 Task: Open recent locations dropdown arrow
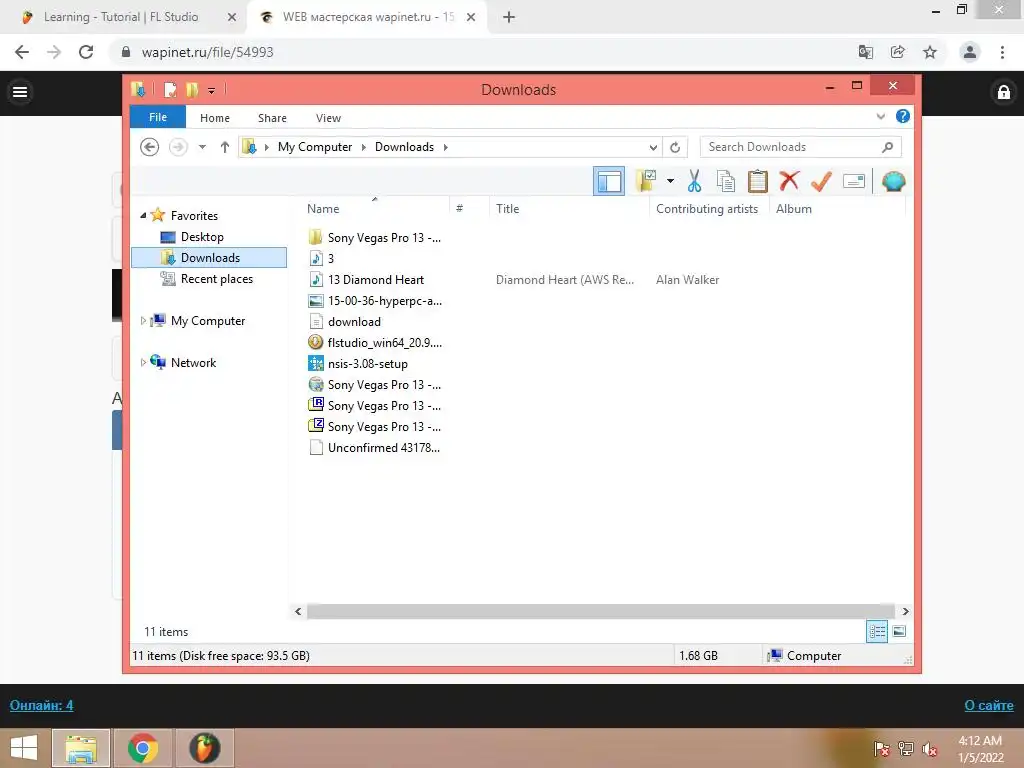pos(202,147)
